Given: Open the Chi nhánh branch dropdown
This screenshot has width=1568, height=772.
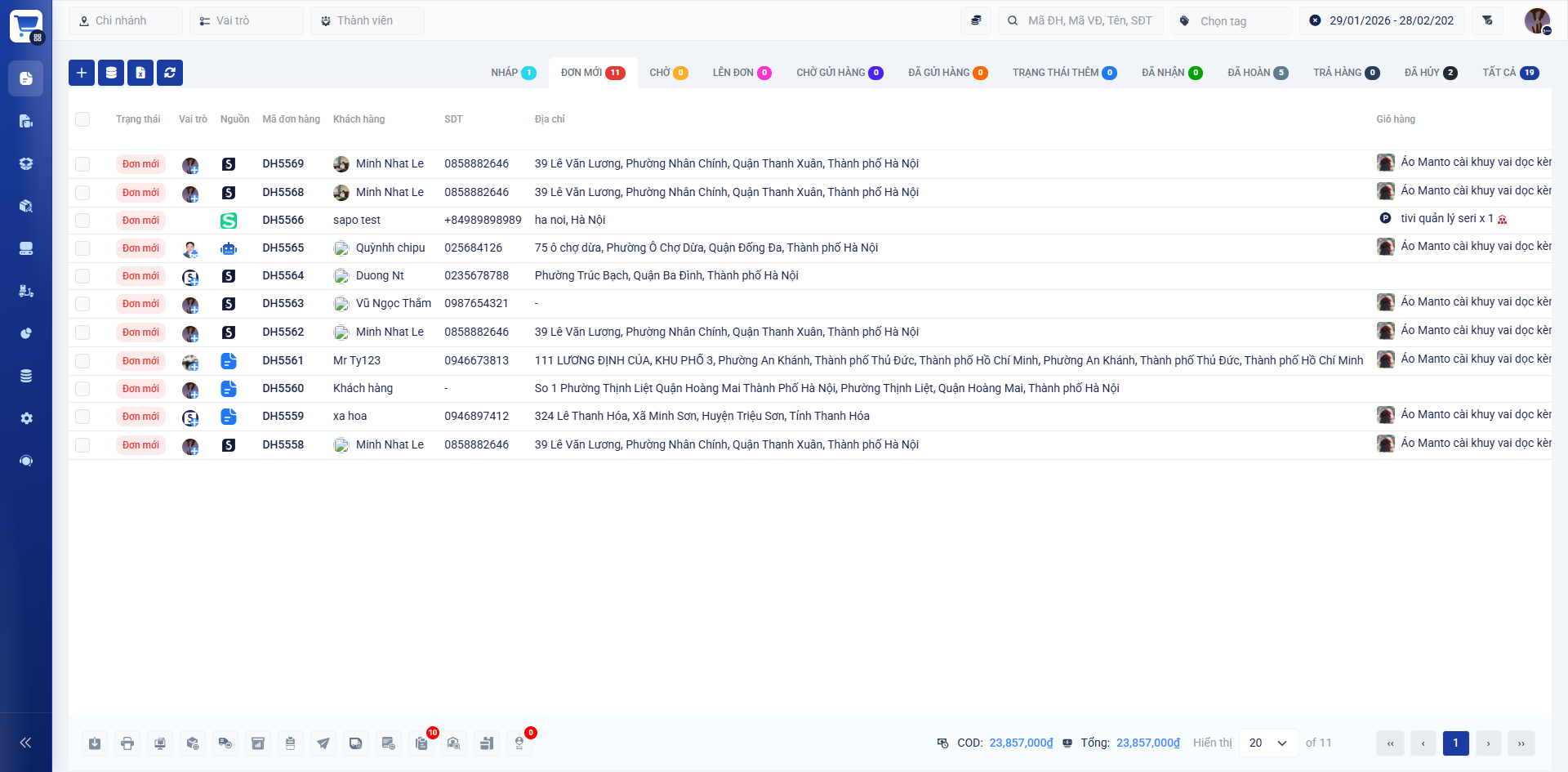Looking at the screenshot, I should pos(126,20).
